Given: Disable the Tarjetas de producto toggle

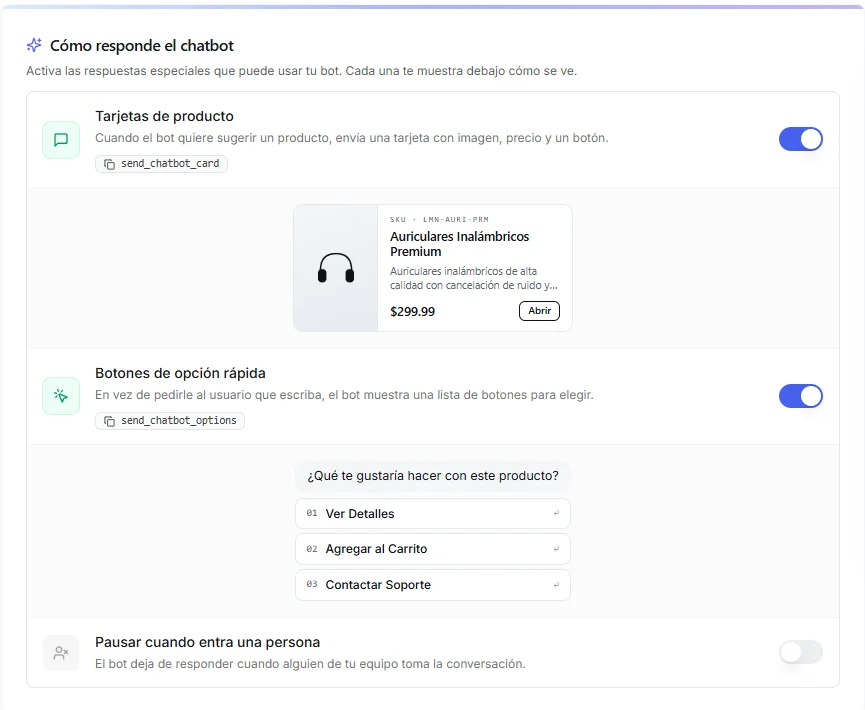Looking at the screenshot, I should coord(800,139).
